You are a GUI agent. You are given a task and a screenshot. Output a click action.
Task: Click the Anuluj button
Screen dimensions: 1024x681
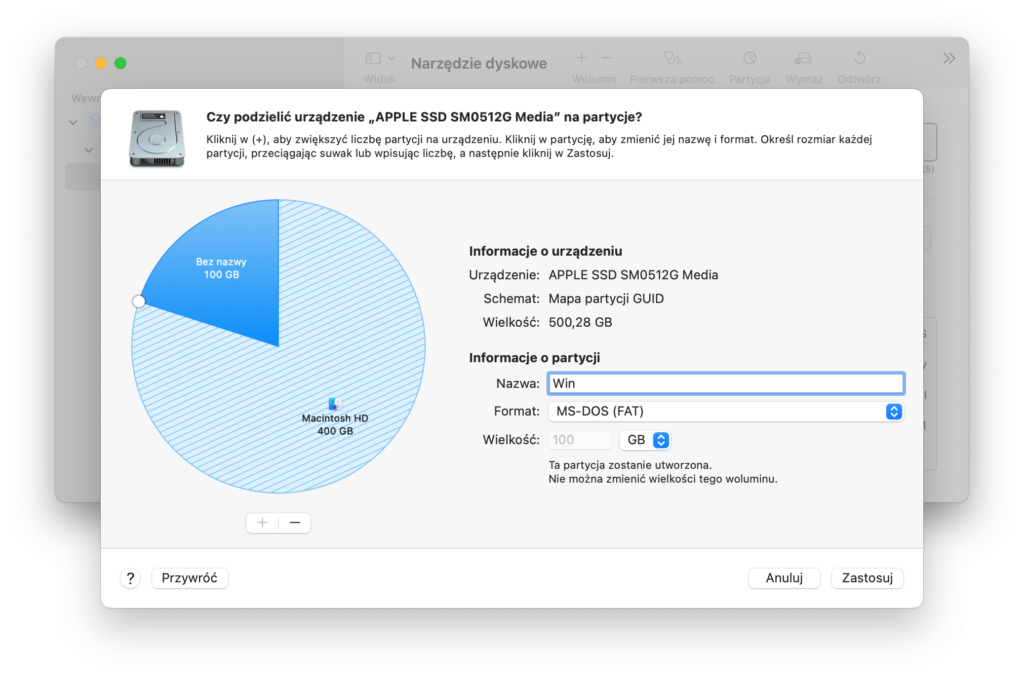[784, 578]
